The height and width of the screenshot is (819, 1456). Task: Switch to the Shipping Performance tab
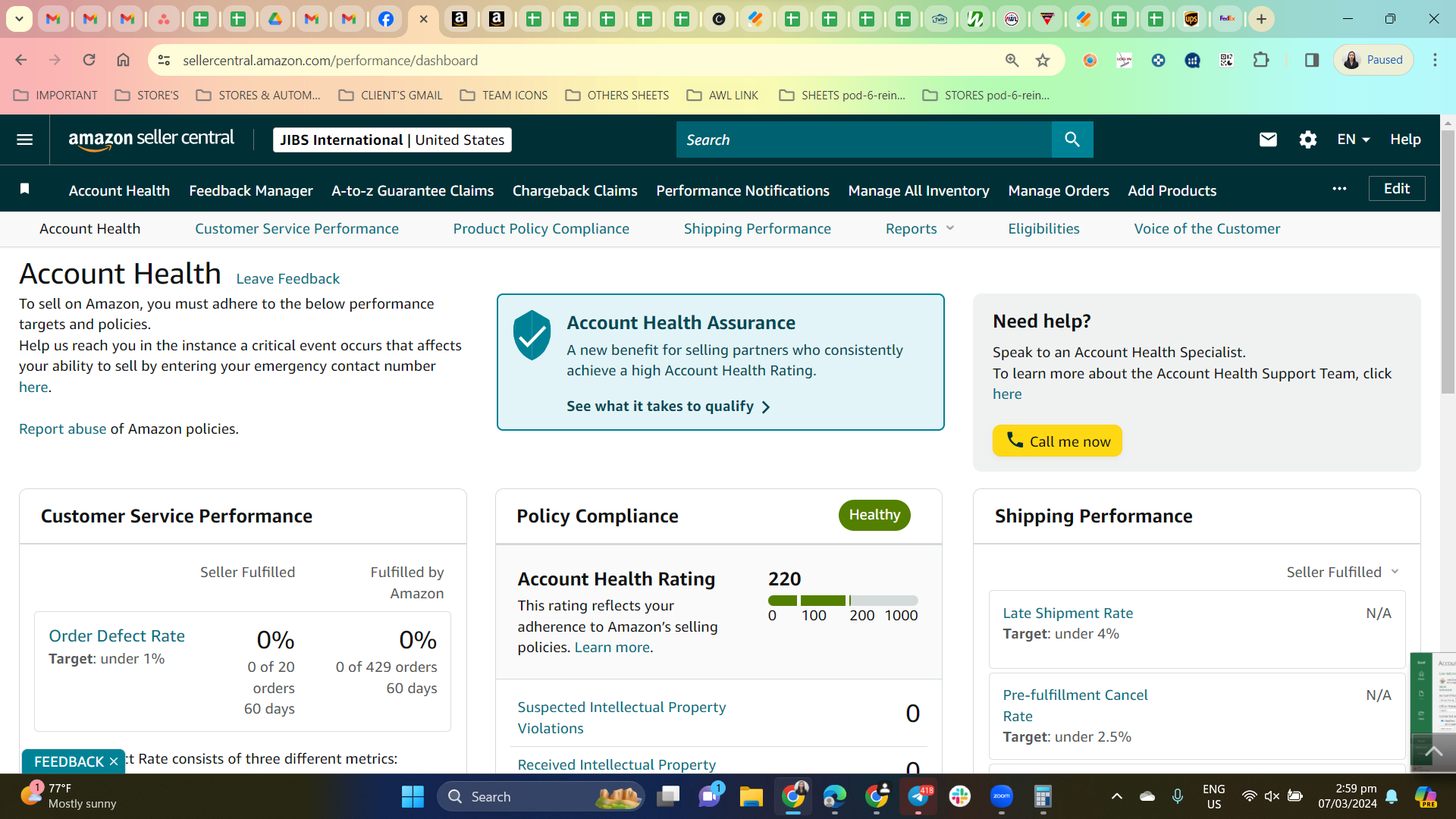[x=757, y=228]
